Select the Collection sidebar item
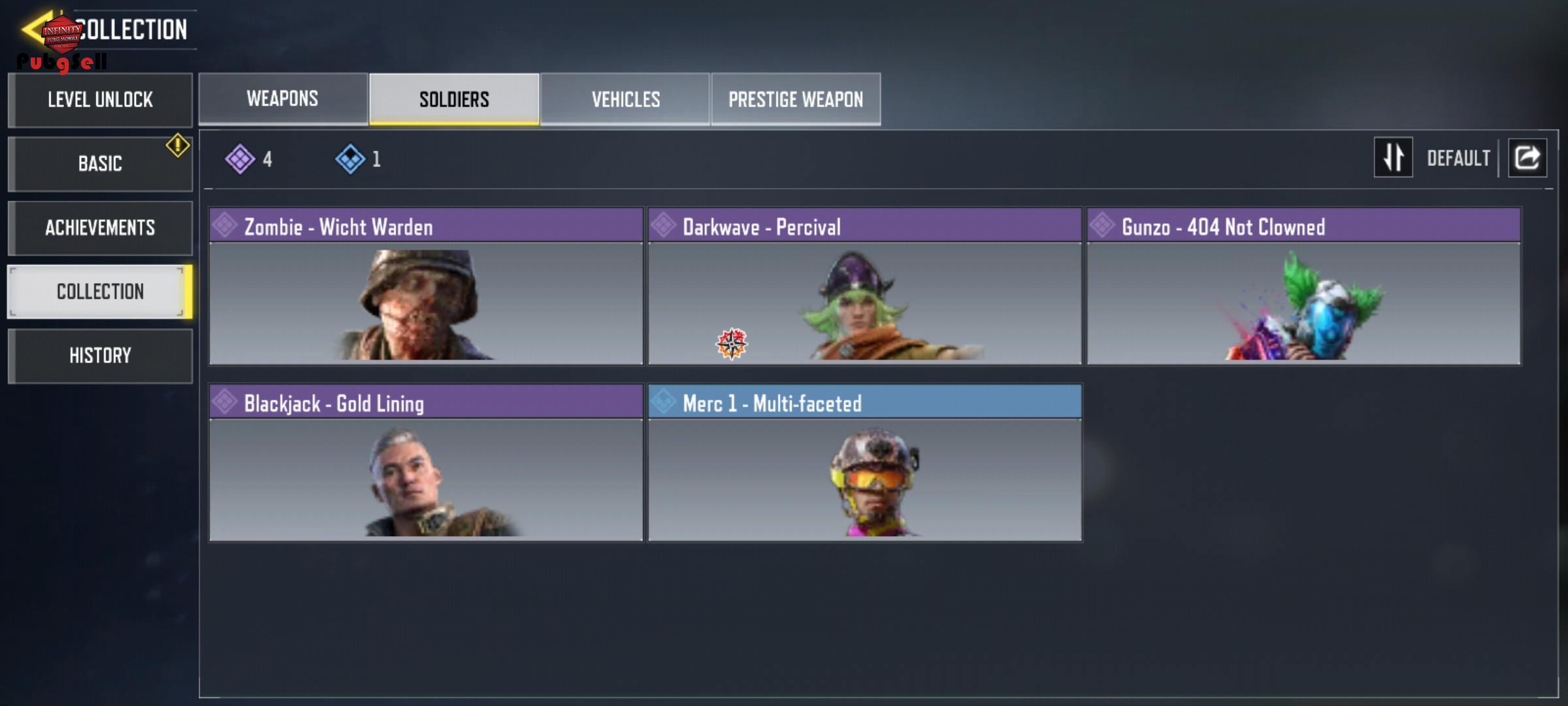Image resolution: width=1568 pixels, height=706 pixels. click(x=100, y=292)
